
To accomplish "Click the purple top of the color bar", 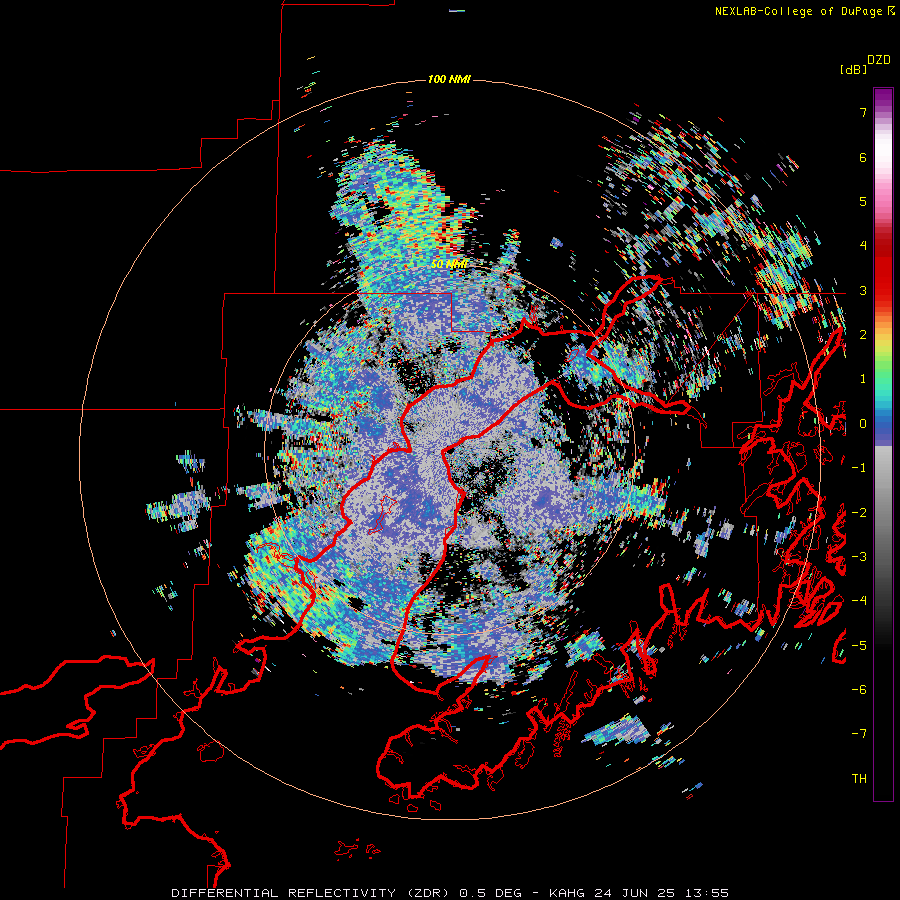I will tap(883, 98).
